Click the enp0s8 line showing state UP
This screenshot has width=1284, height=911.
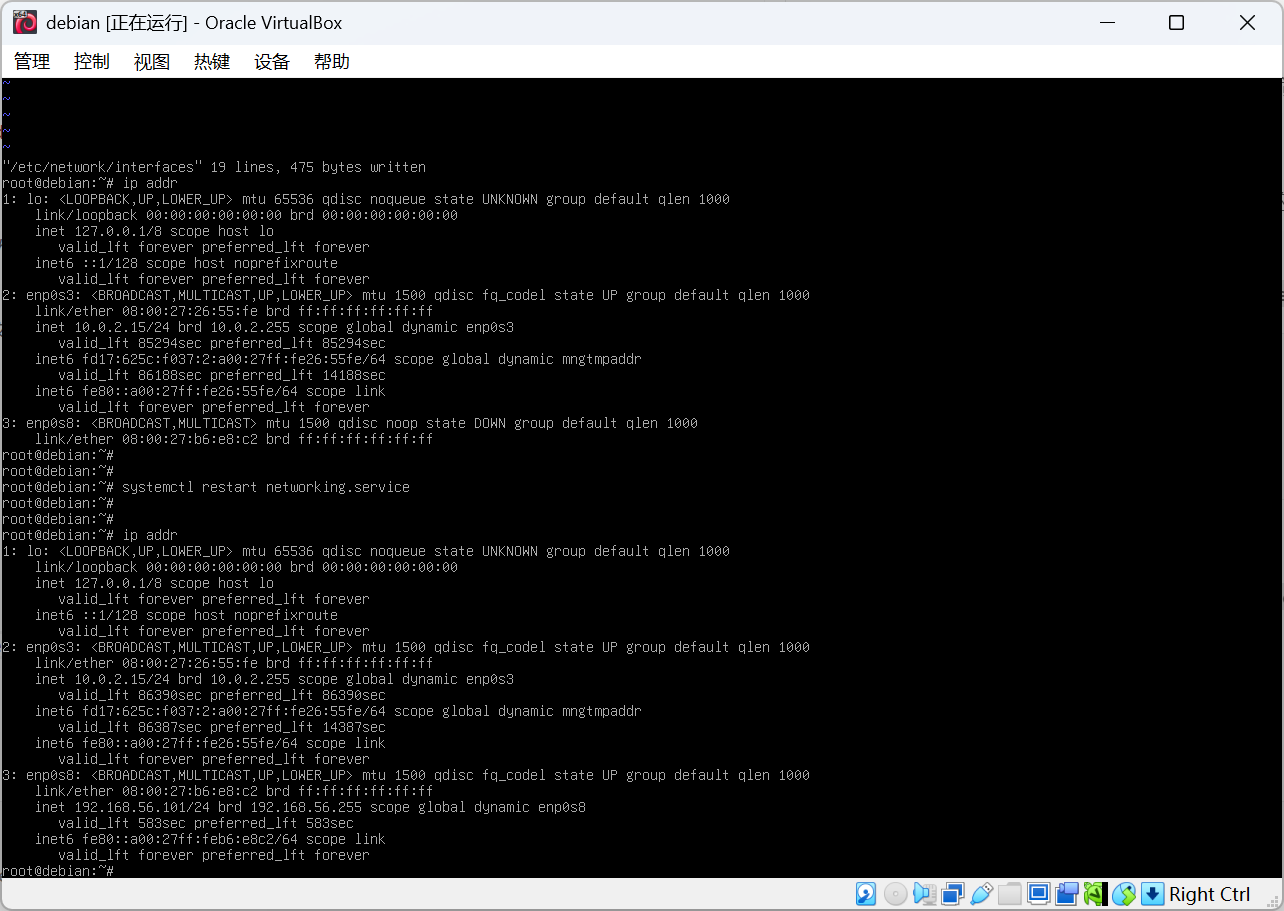pos(406,775)
